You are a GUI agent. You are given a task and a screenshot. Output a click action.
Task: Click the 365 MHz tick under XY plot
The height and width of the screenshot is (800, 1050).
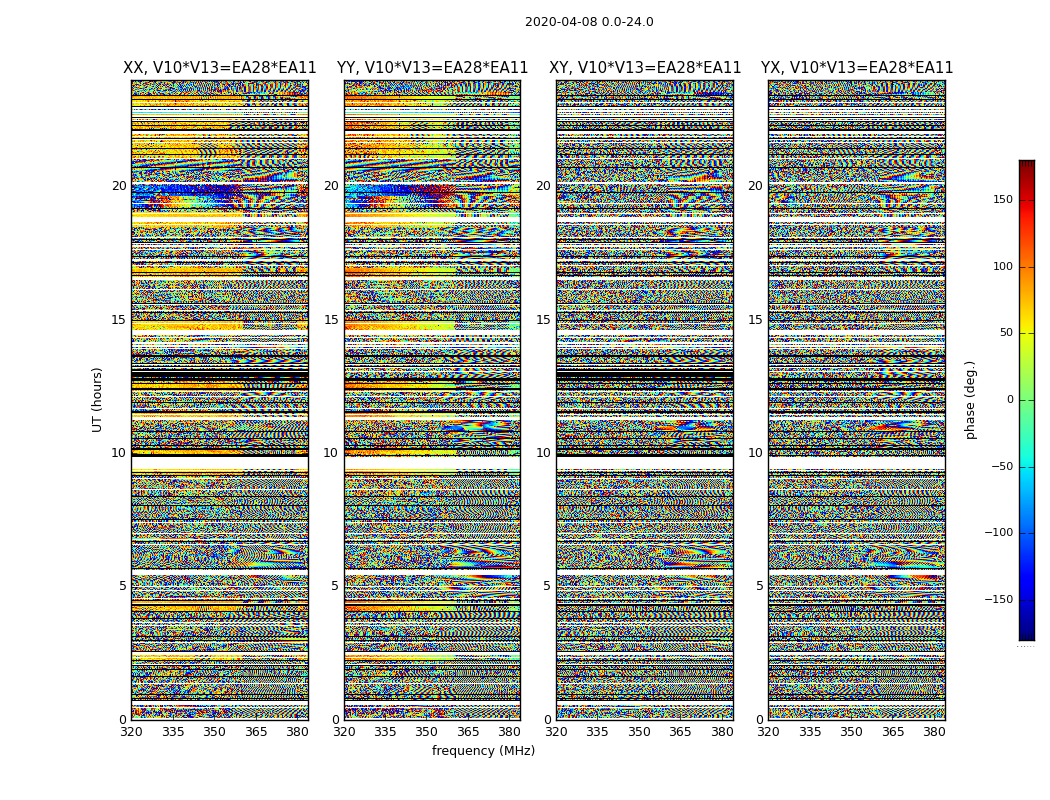click(680, 732)
